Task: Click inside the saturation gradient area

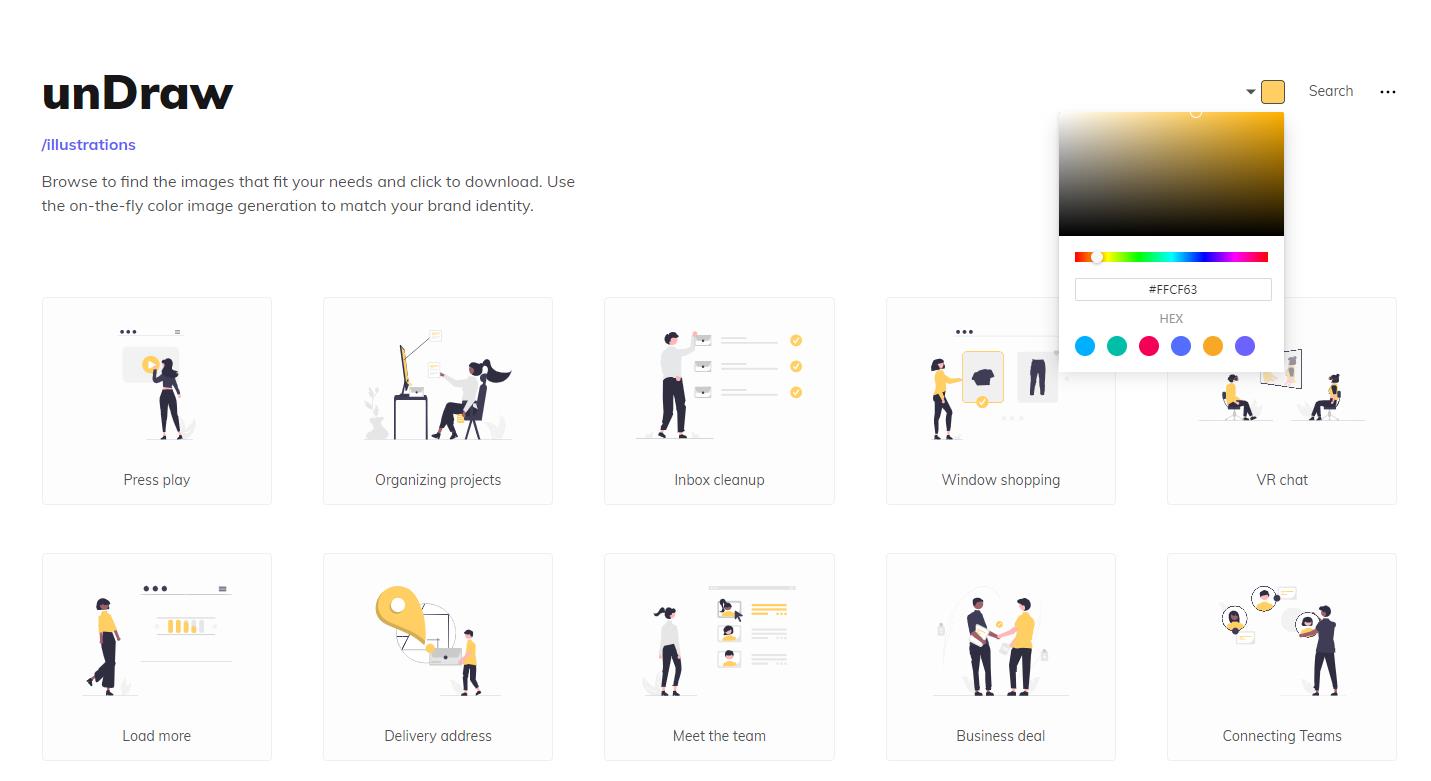Action: tap(1171, 174)
